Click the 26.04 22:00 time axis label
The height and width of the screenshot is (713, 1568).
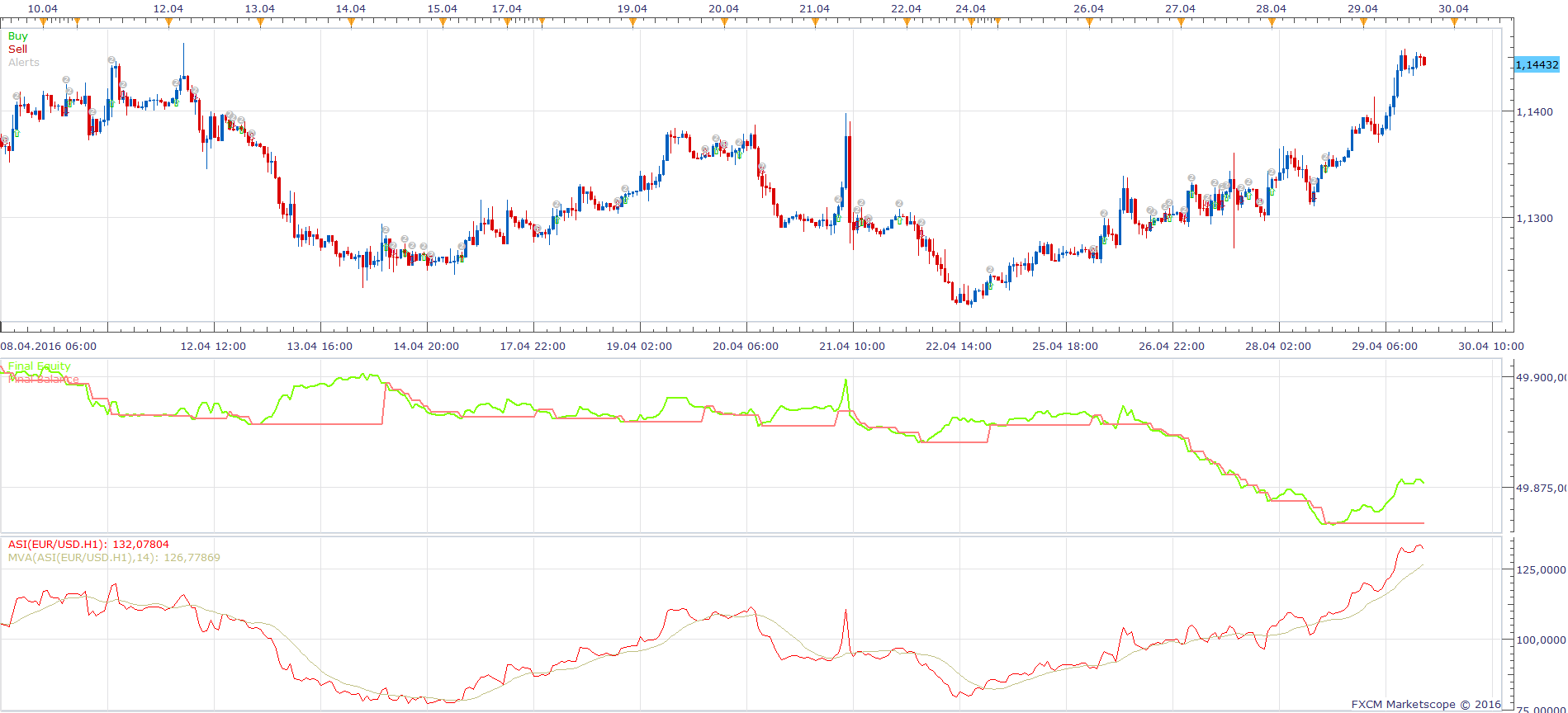click(x=1172, y=347)
